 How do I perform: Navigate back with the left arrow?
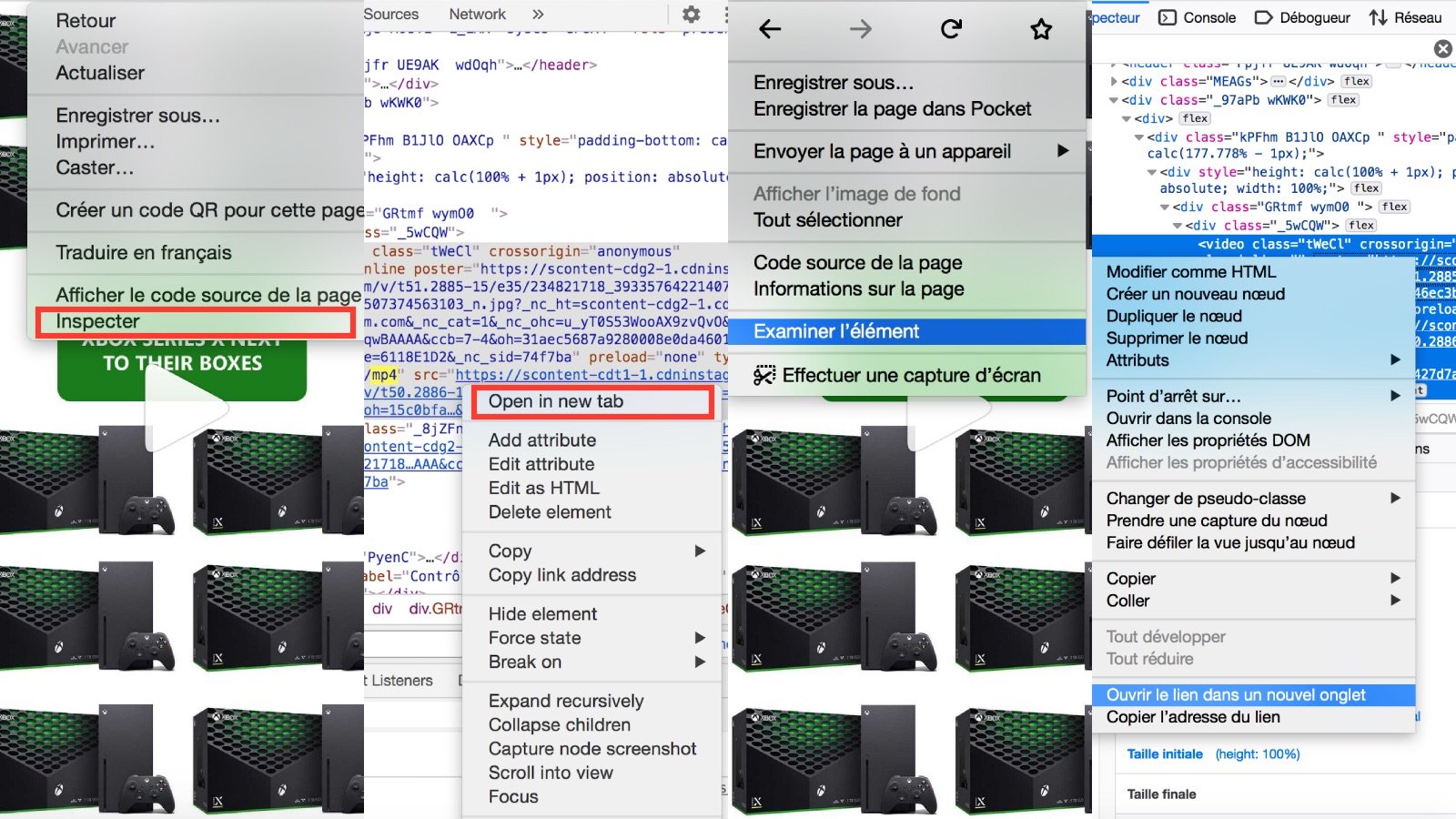click(769, 28)
